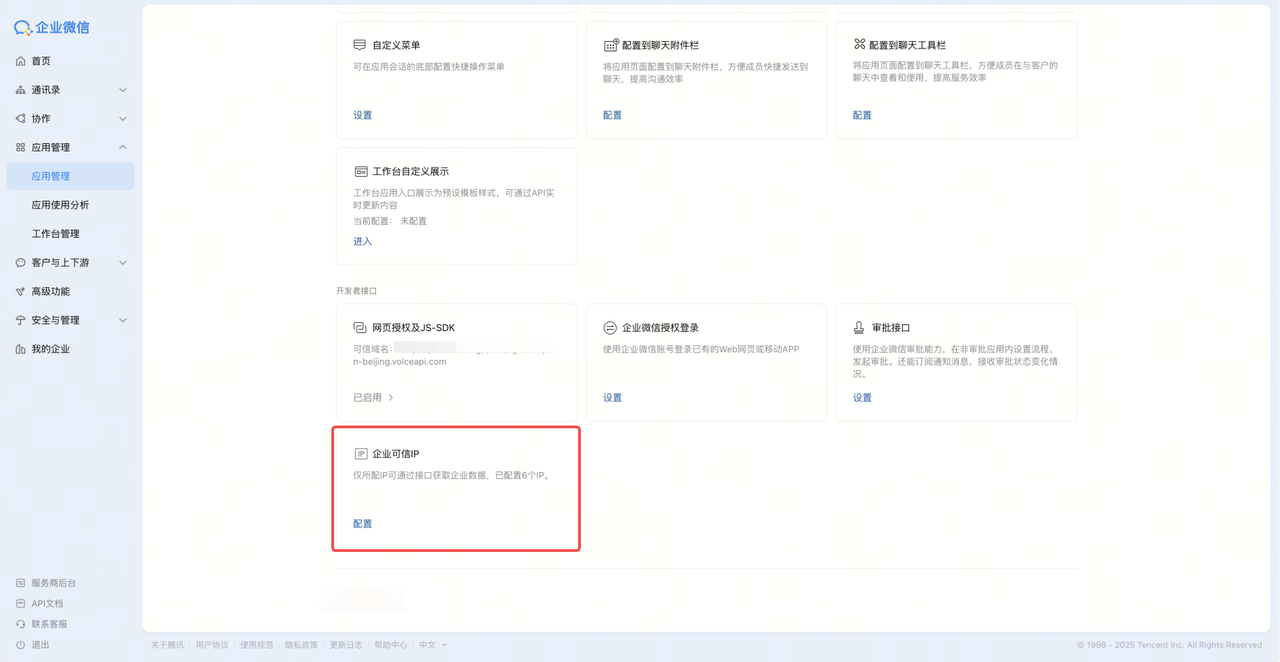Open the 首页 home icon

click(x=20, y=61)
